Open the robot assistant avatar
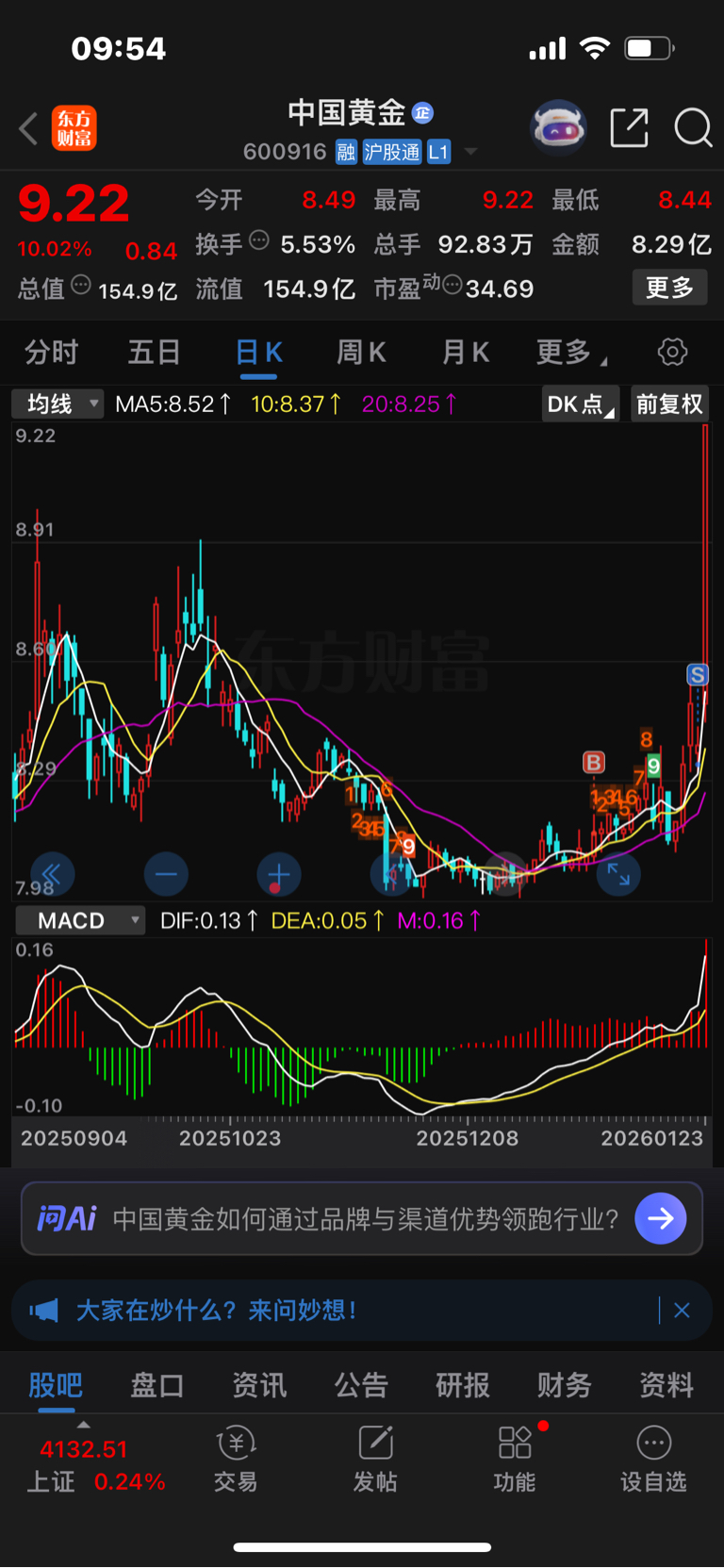Image resolution: width=724 pixels, height=1568 pixels. 558,127
